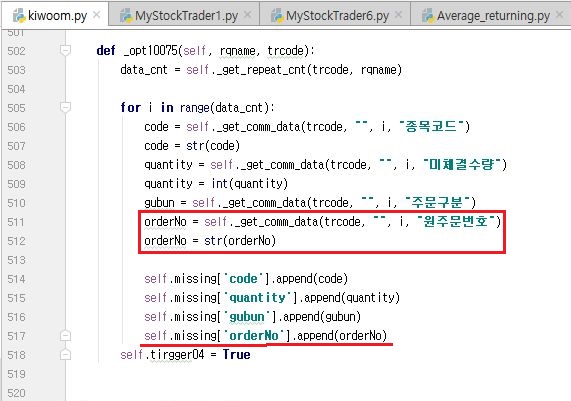Click 'append(orderNo)' on line 517
The height and width of the screenshot is (401, 571).
coord(342,335)
